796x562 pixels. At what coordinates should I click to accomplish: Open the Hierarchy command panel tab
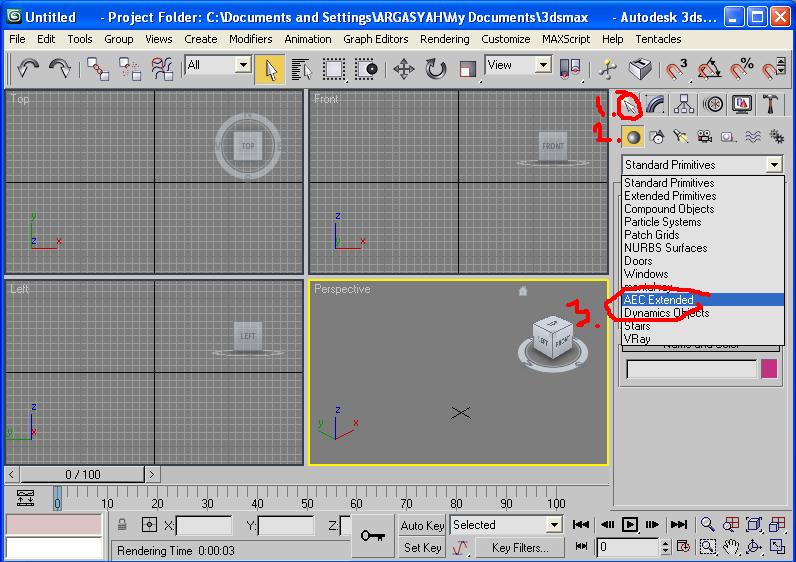pyautogui.click(x=684, y=105)
